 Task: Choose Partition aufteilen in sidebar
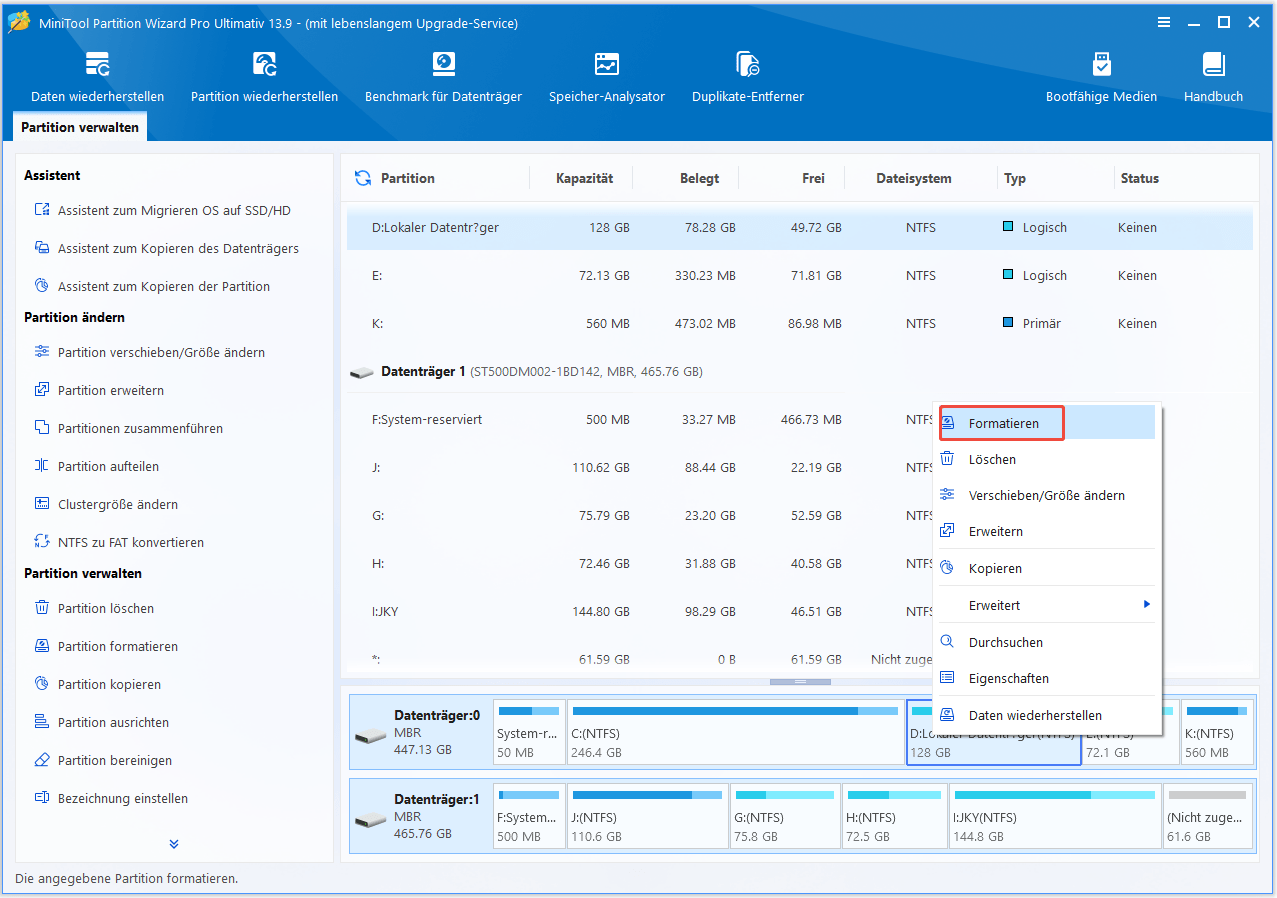[x=96, y=466]
